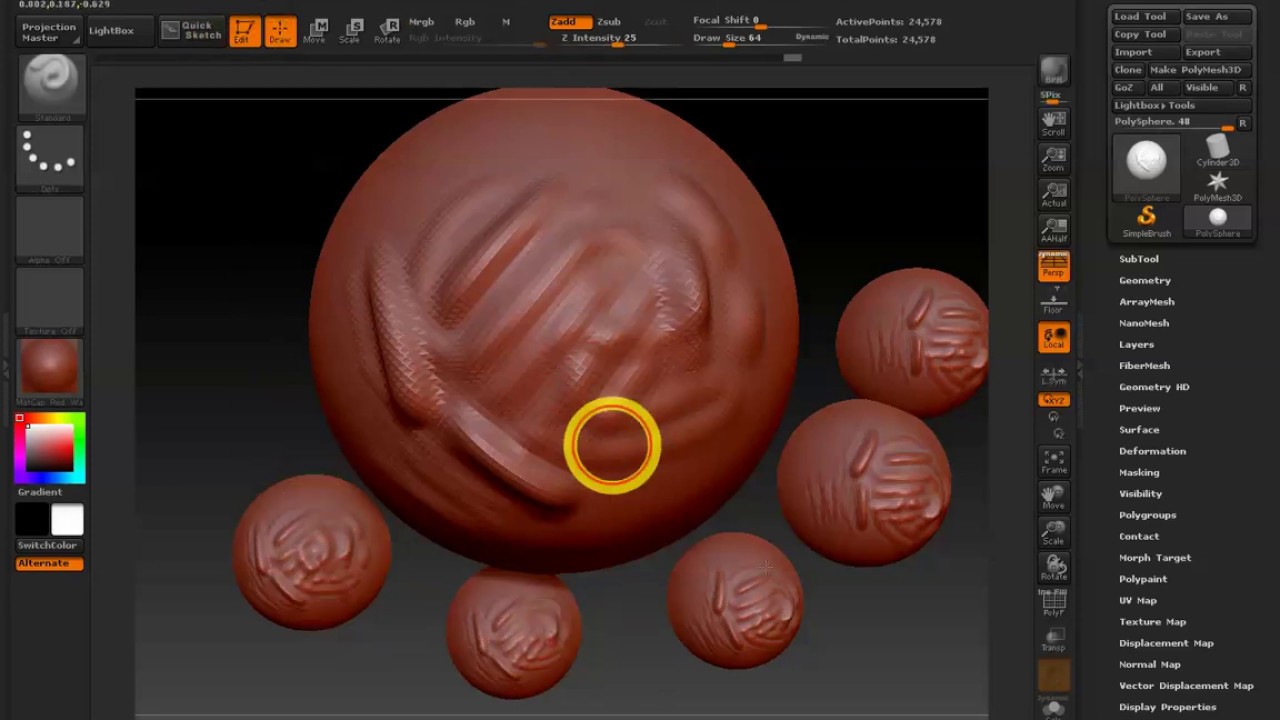Image resolution: width=1280 pixels, height=720 pixels.
Task: Expand the ArrayMesh section
Action: pyautogui.click(x=1147, y=302)
